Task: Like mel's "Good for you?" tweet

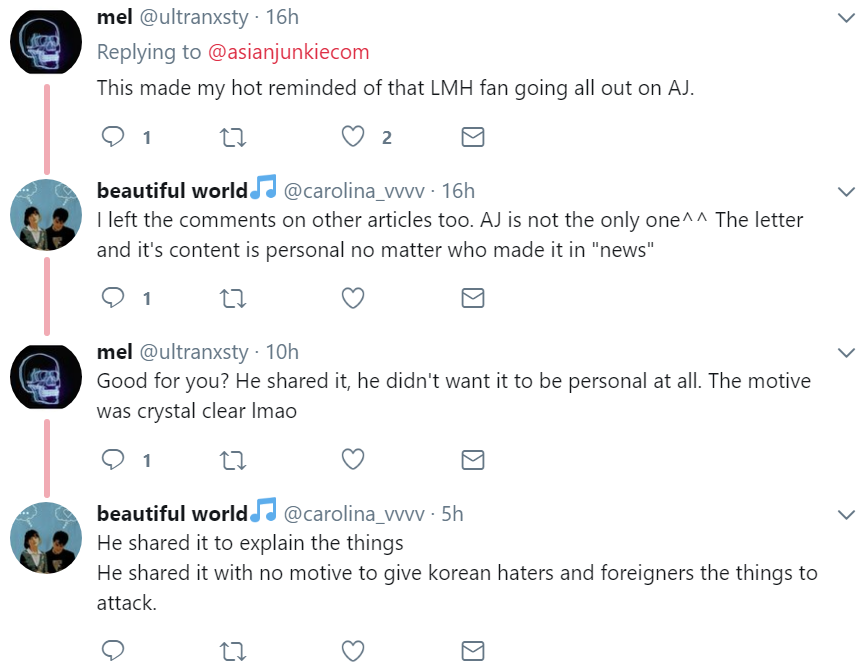Action: [353, 459]
